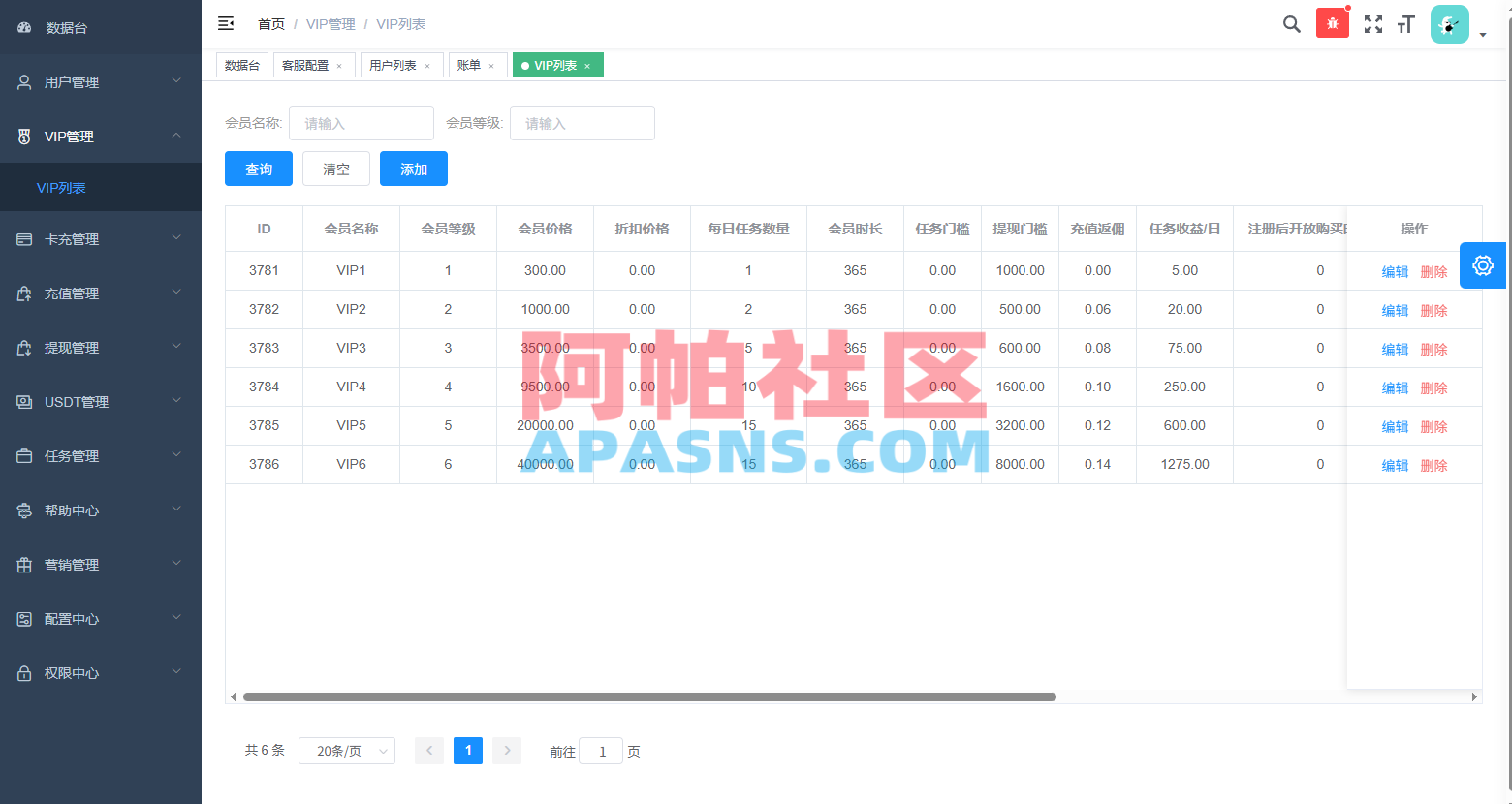Go to 首页 in the breadcrumb
1512x804 pixels.
(271, 24)
